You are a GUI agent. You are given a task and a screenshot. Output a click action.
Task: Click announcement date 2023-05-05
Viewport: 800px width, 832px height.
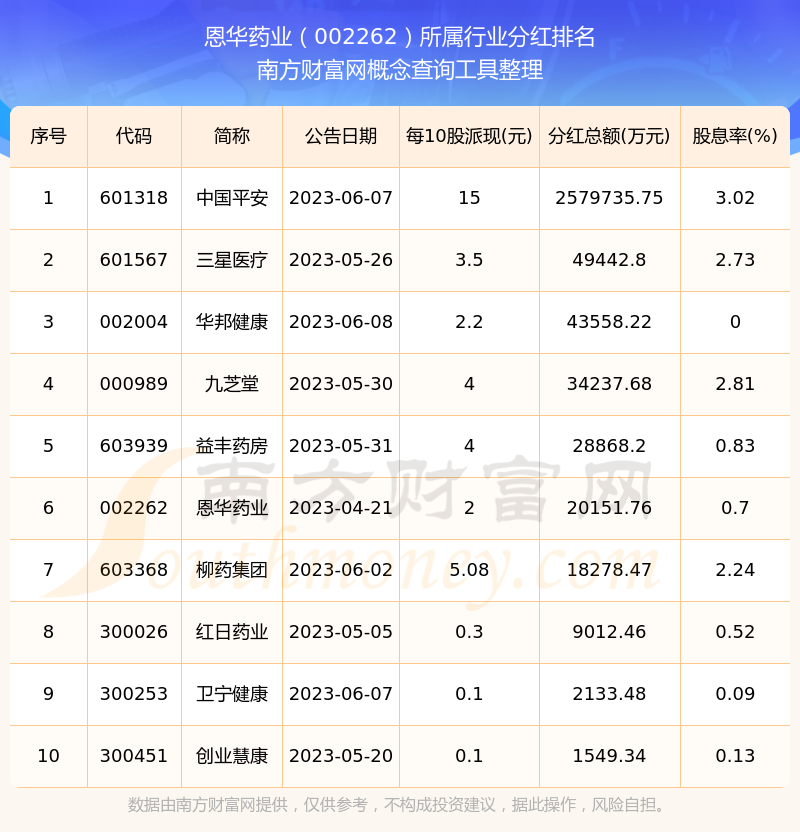[341, 632]
